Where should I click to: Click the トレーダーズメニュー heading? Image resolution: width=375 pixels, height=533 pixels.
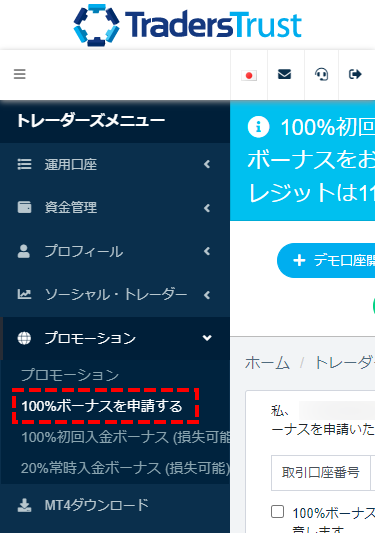tap(91, 121)
